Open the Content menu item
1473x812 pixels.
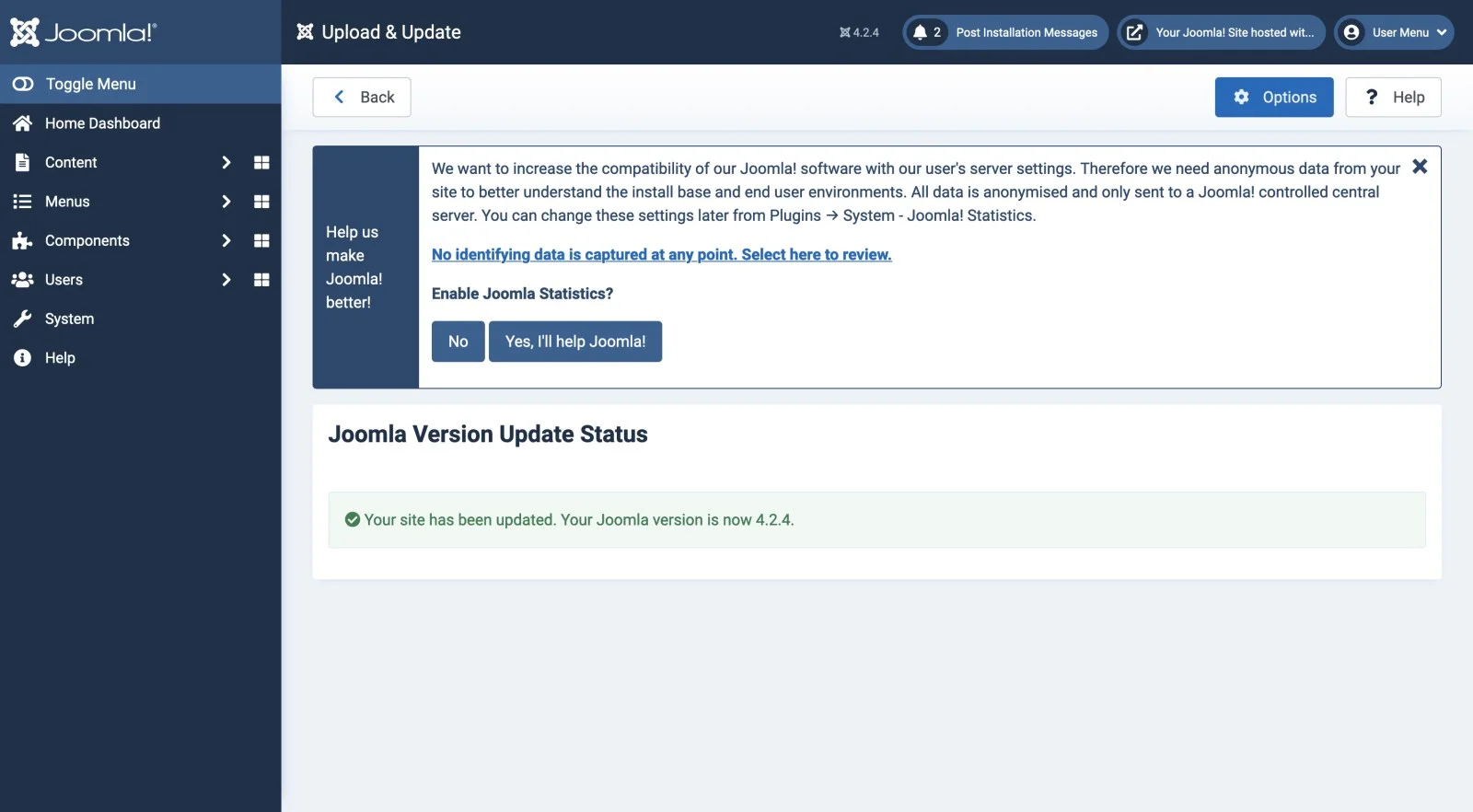point(71,162)
